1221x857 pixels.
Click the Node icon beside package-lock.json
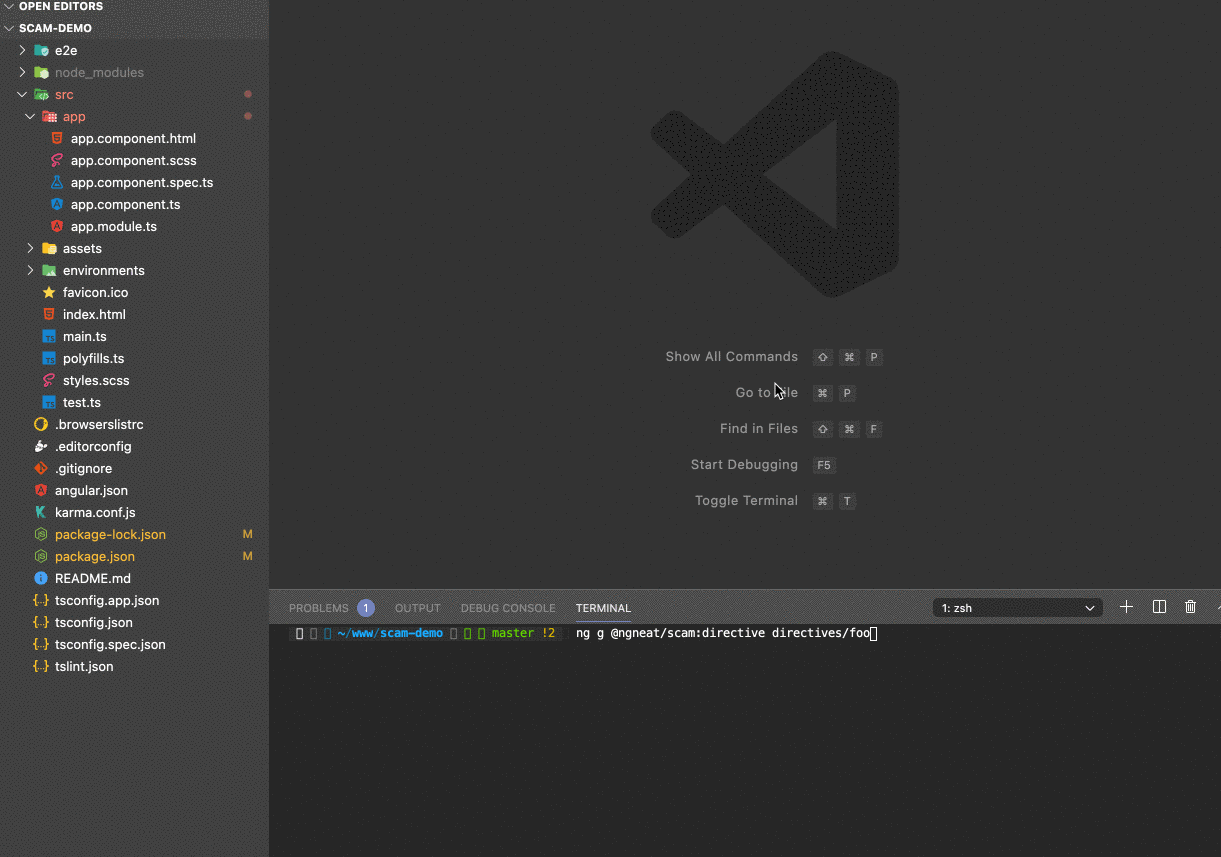tap(41, 534)
